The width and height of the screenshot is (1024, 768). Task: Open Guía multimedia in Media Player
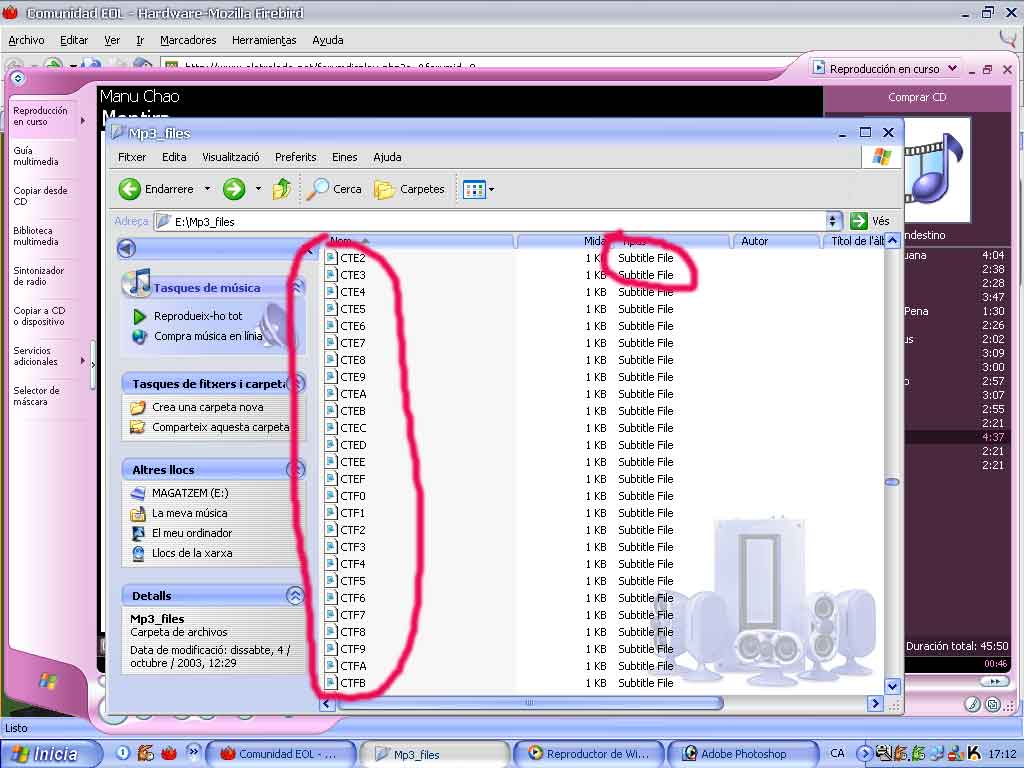36,156
